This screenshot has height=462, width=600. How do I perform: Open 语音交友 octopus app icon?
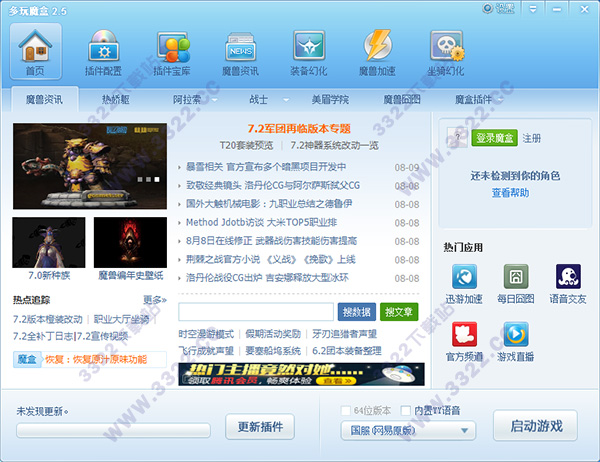point(568,276)
